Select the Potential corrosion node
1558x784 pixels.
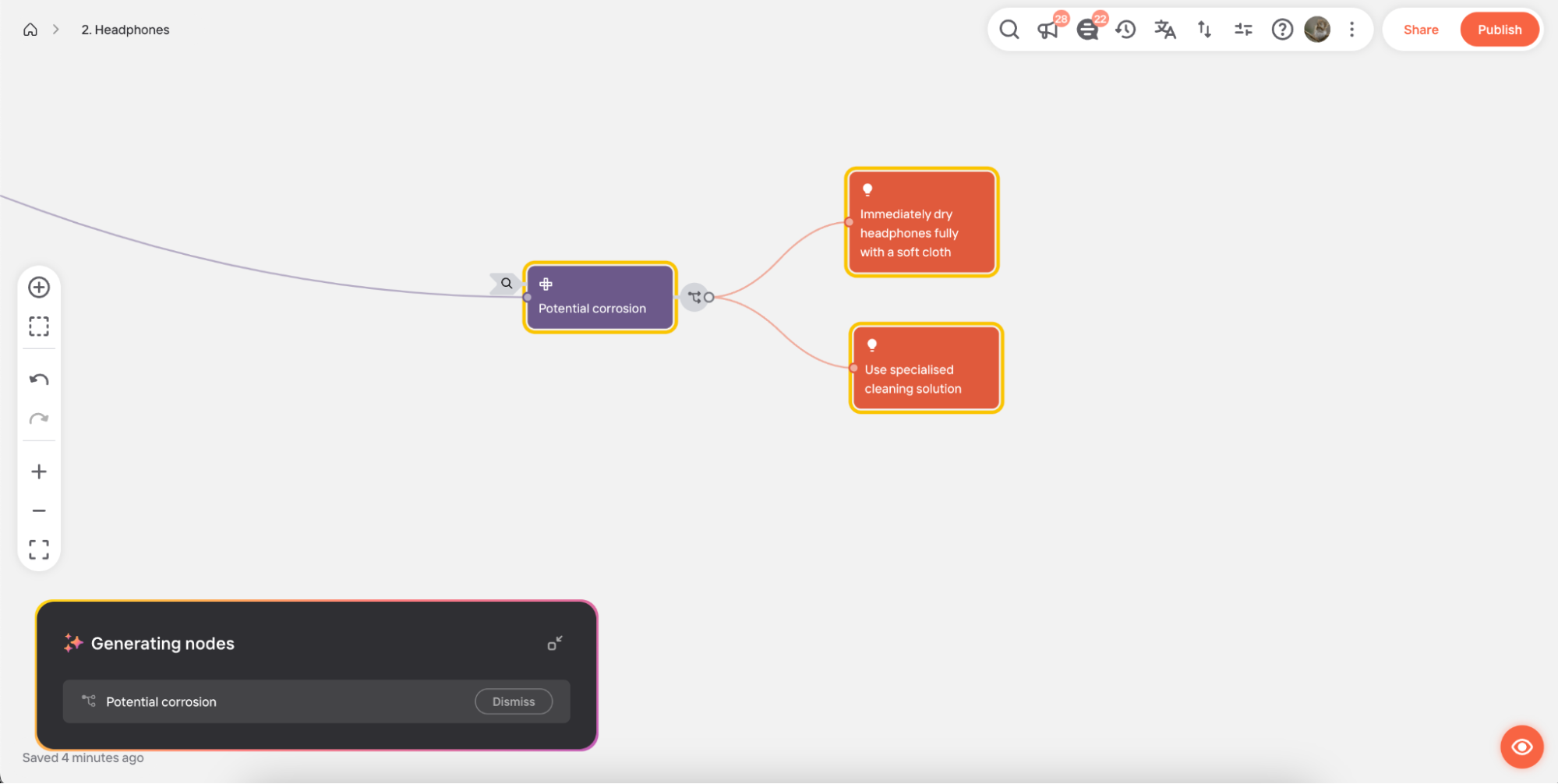tap(599, 298)
